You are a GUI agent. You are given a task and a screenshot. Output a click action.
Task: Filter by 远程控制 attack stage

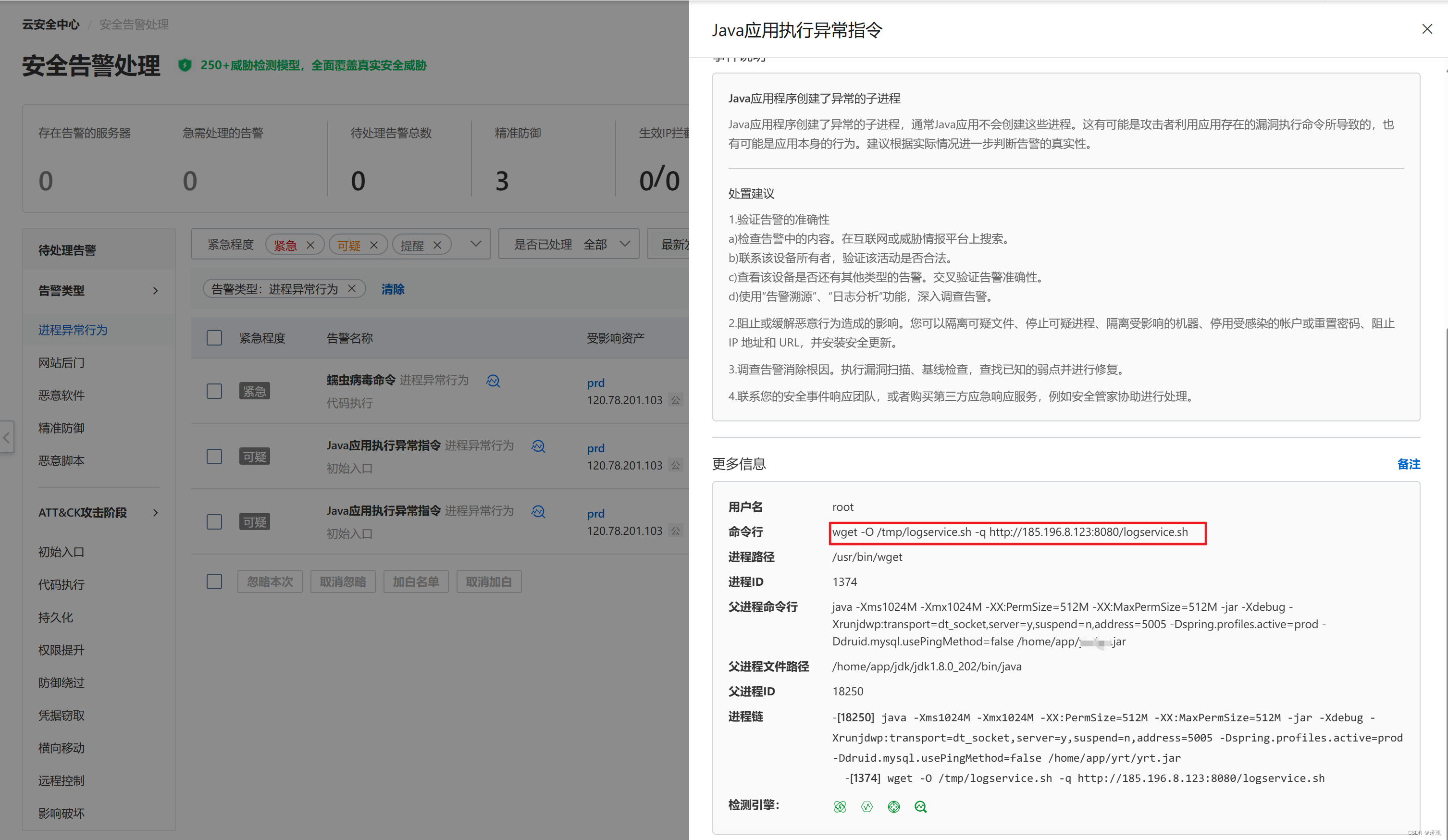coord(62,781)
